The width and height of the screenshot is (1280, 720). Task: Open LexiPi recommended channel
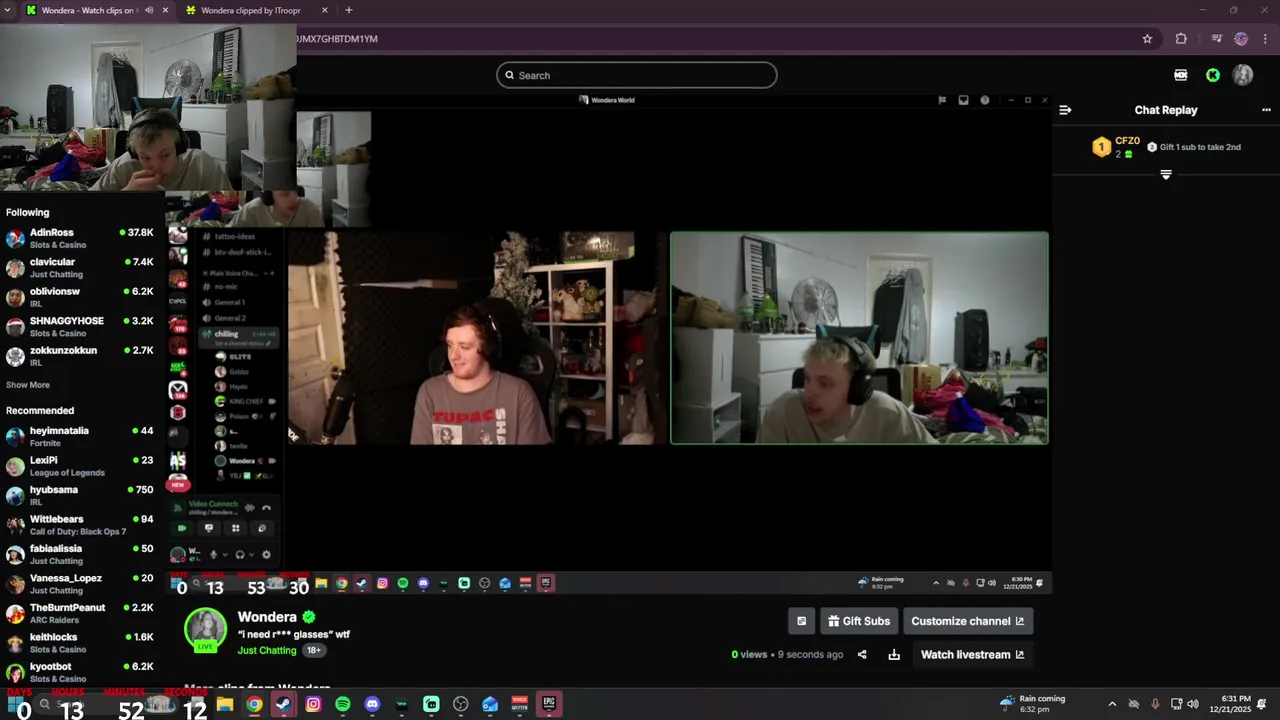click(x=80, y=466)
